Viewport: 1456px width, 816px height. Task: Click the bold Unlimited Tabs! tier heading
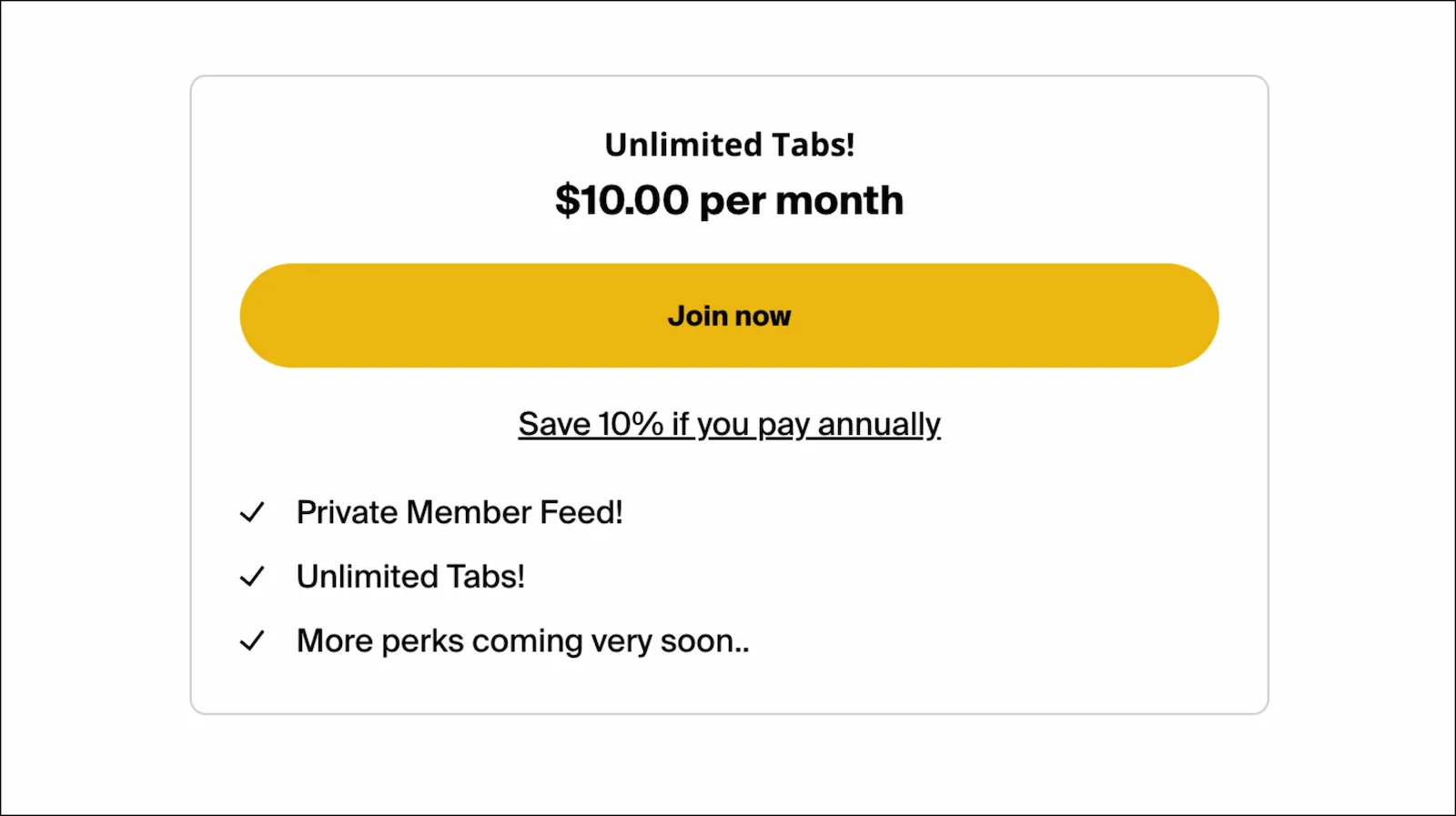(x=729, y=145)
